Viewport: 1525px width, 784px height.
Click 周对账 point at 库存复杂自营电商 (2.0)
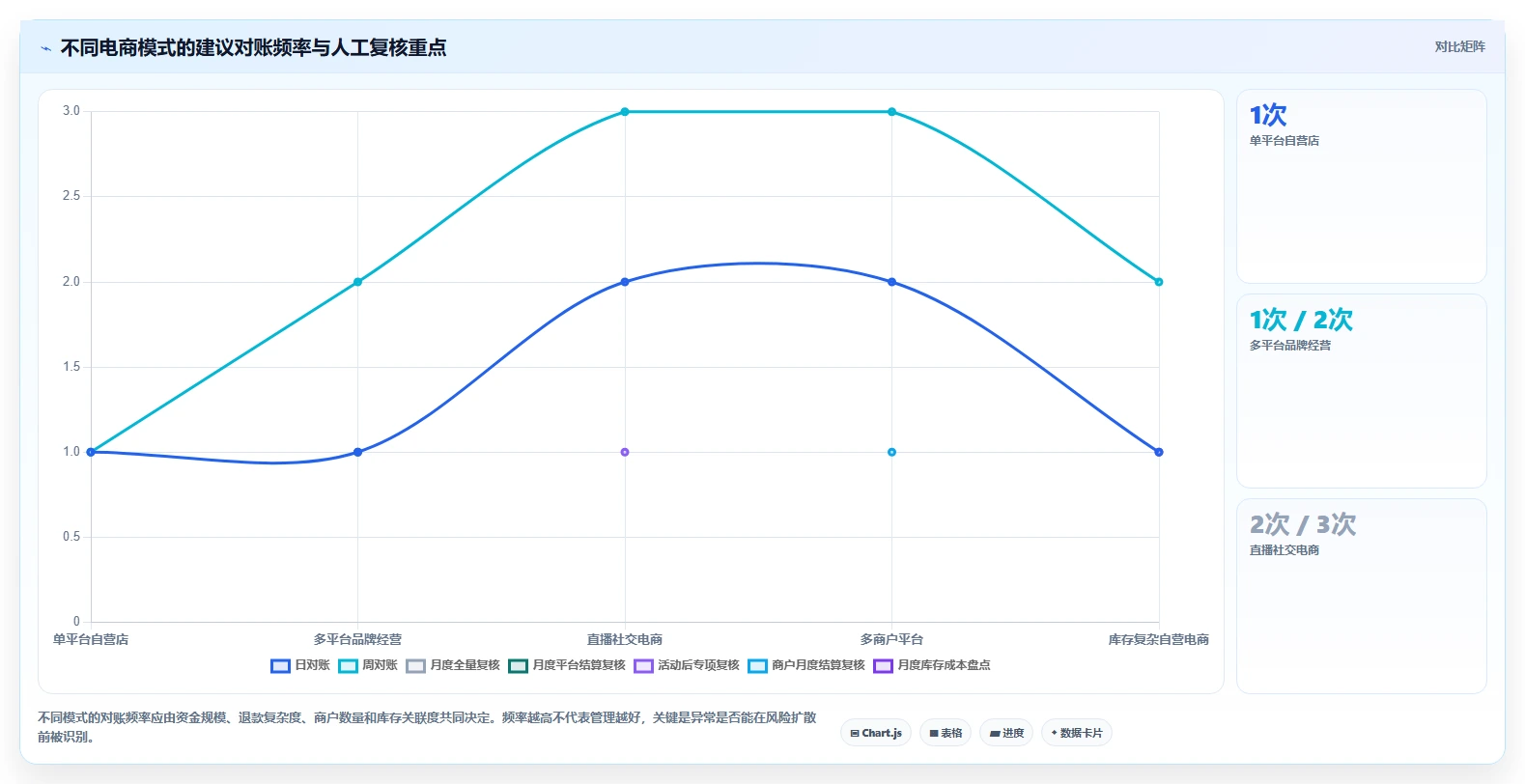click(x=1159, y=282)
